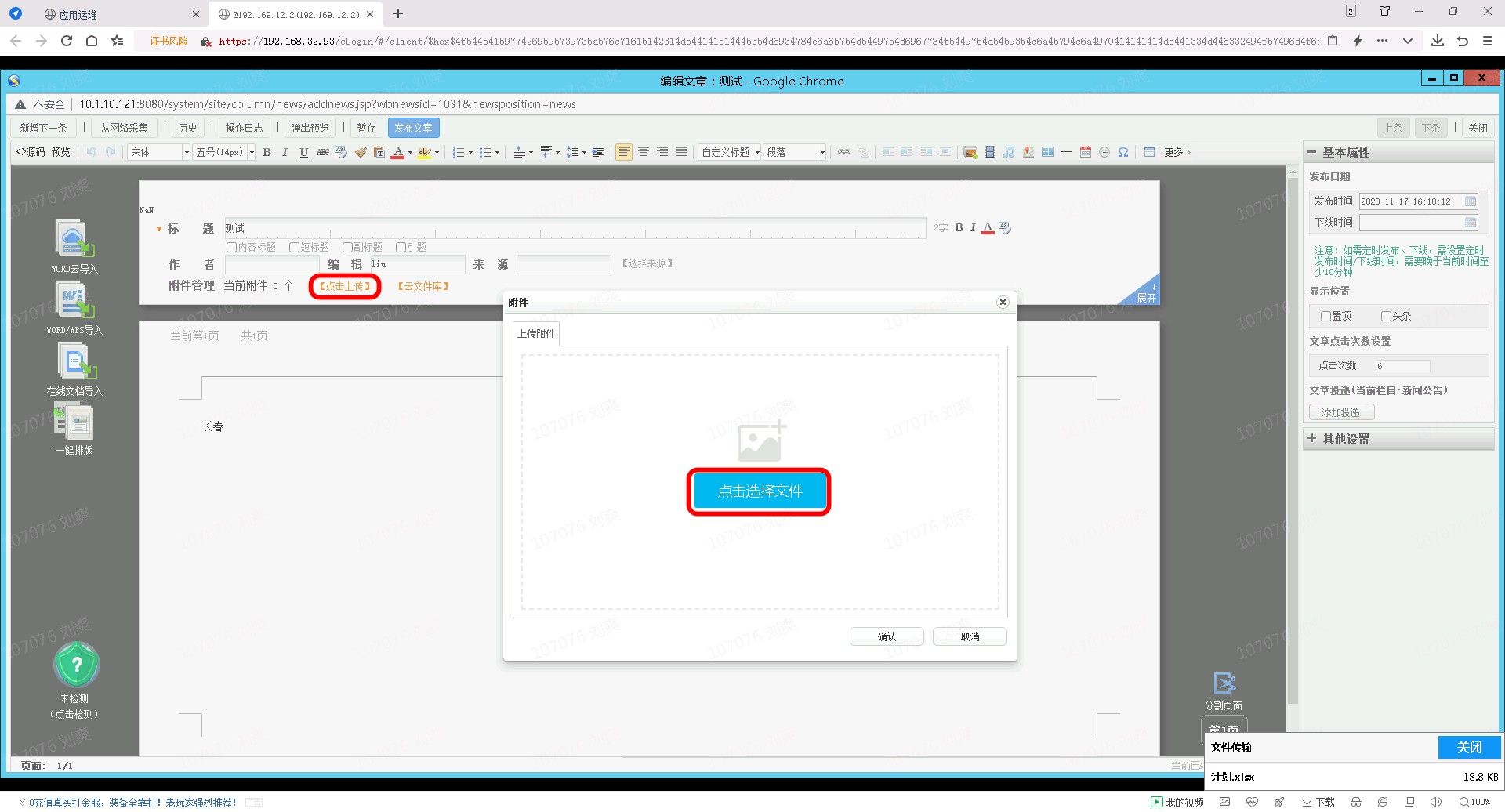Click the format painter brush icon
Image resolution: width=1505 pixels, height=812 pixels.
click(361, 152)
